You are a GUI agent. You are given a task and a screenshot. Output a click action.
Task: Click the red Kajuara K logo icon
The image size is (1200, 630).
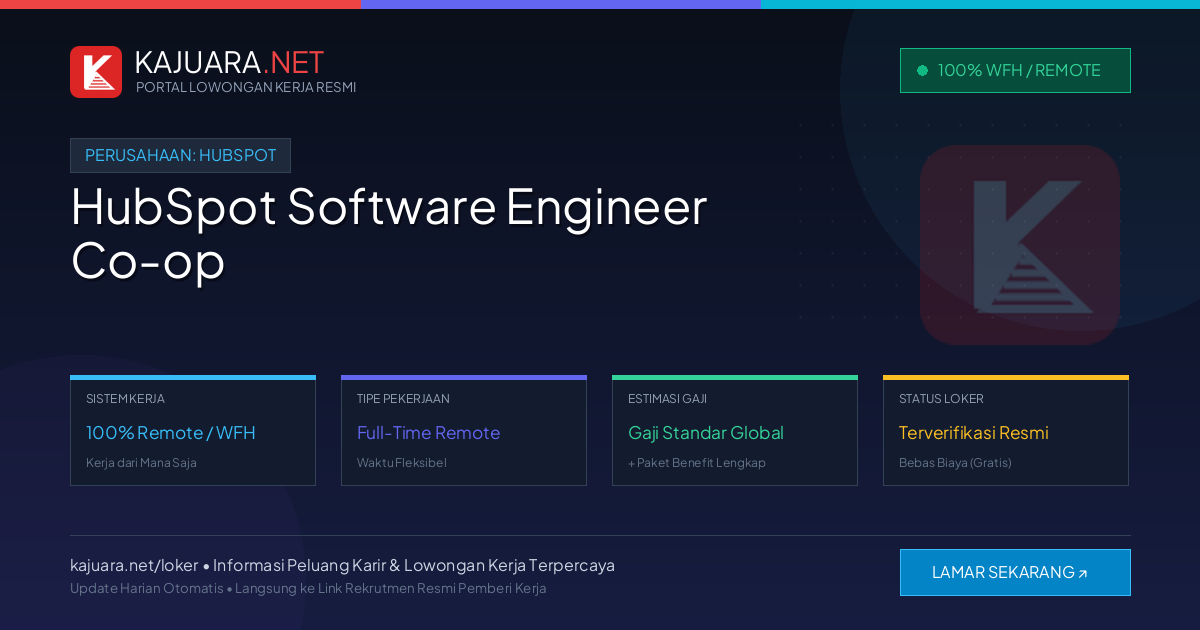coord(96,72)
